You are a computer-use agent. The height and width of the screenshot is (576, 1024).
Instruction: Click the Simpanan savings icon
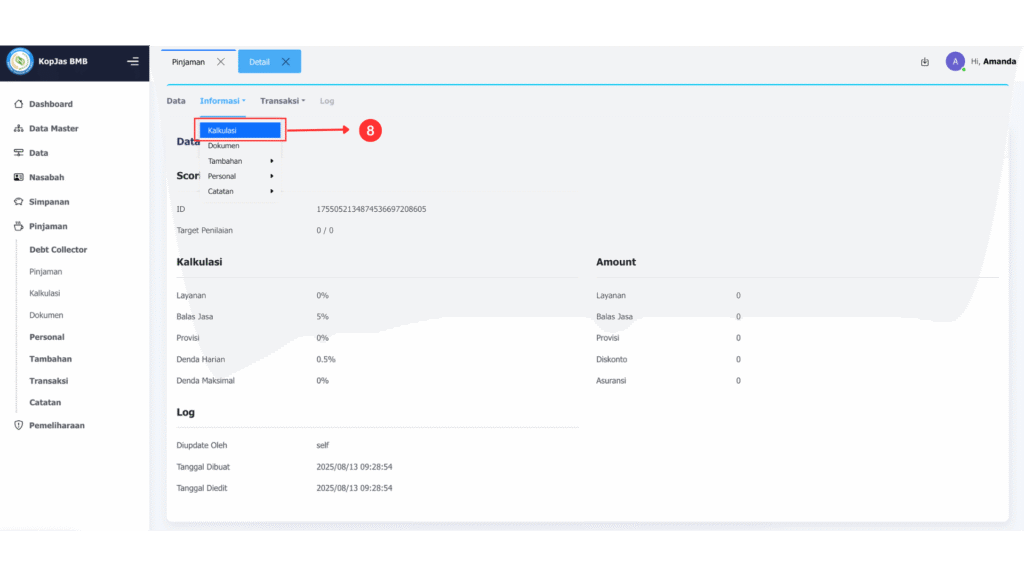(18, 202)
